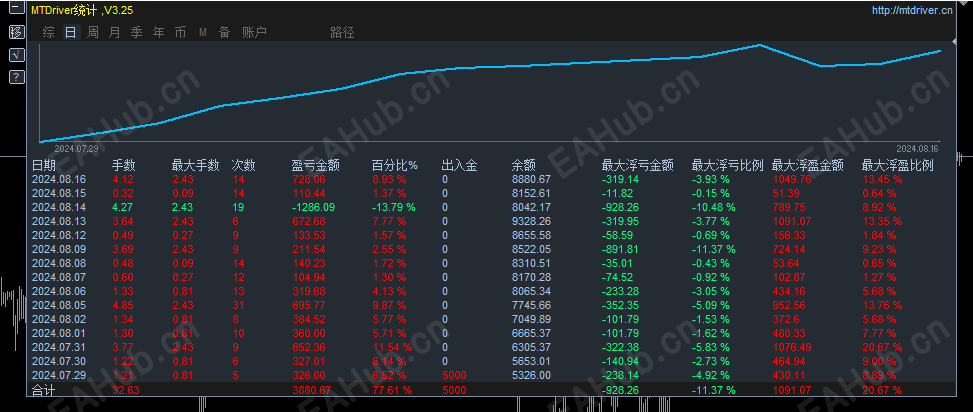The image size is (973, 412).
Task: Show the 季 quarterly statistics tab
Action: pos(137,32)
